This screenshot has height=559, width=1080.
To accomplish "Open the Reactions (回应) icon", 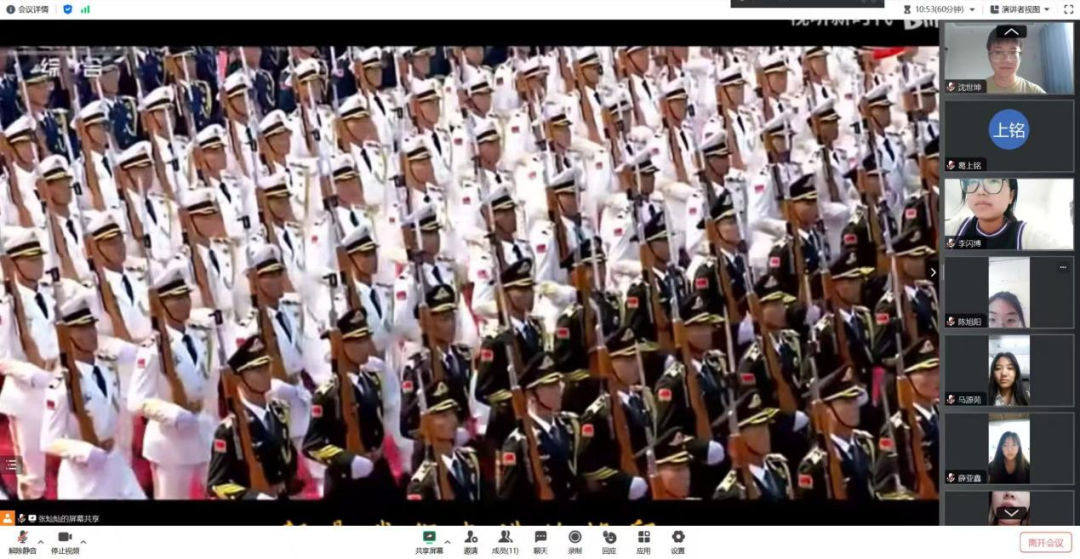I will pos(609,540).
